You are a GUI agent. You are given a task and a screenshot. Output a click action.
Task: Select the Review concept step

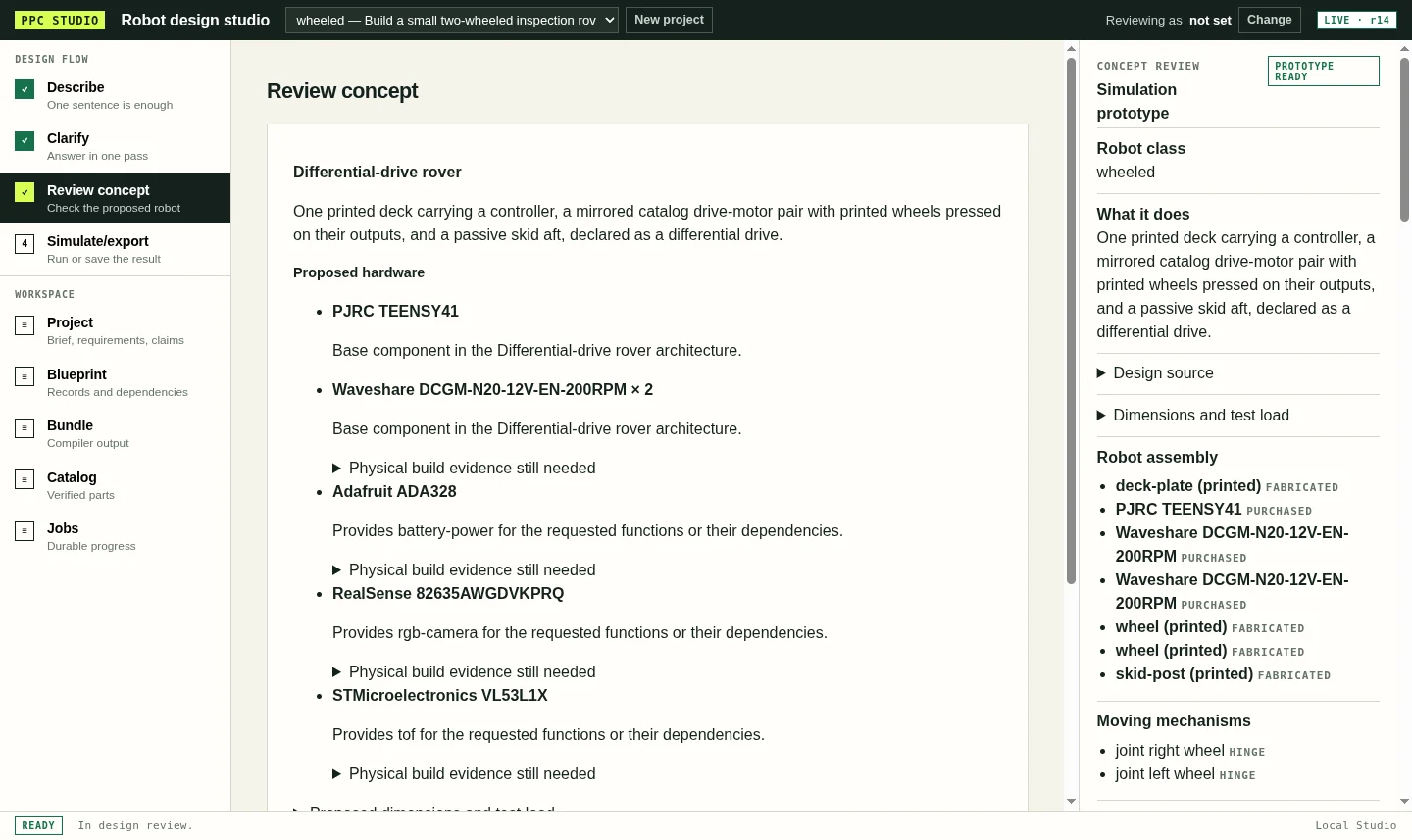click(x=115, y=198)
